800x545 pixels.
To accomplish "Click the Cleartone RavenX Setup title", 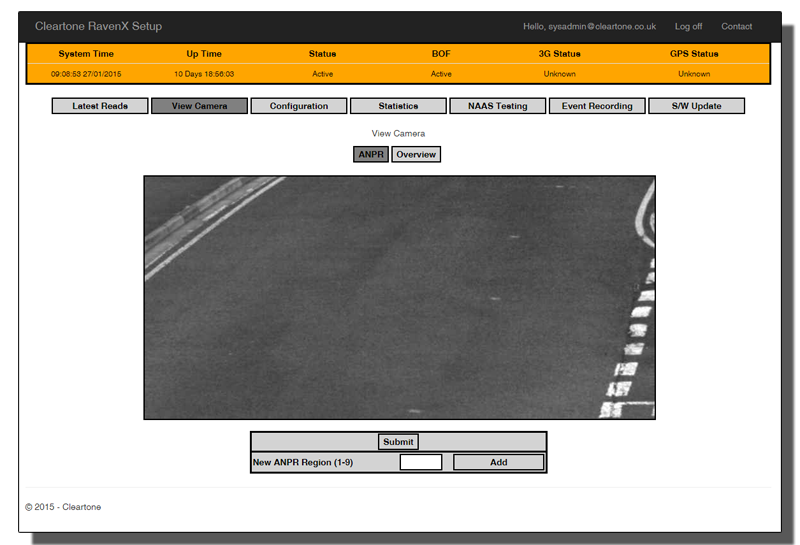I will pos(98,27).
